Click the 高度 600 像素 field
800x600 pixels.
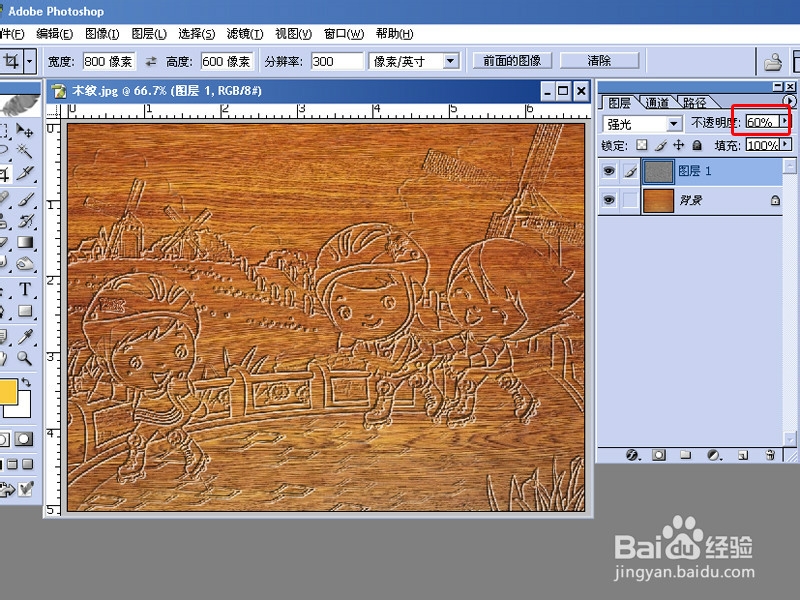[x=227, y=61]
